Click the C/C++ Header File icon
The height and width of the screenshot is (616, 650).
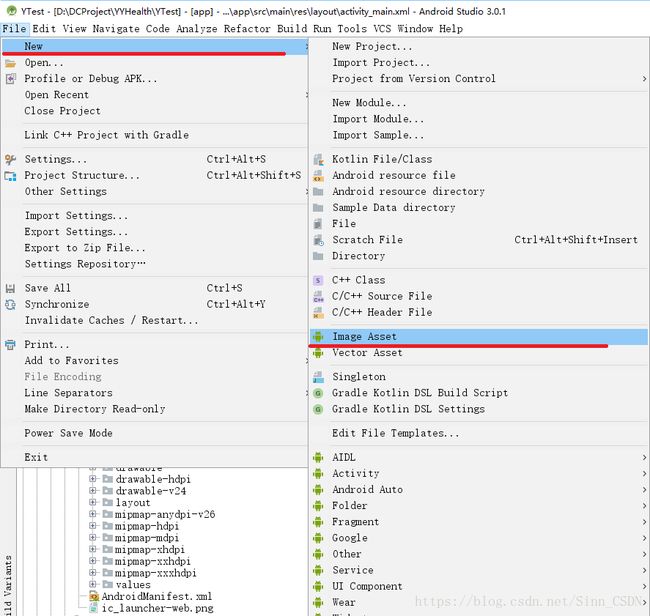click(x=318, y=313)
